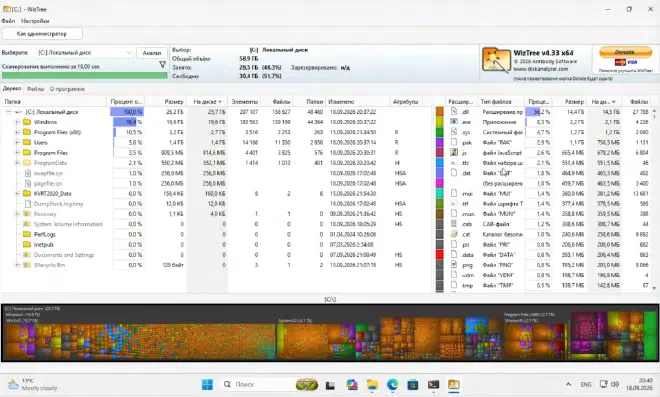
Task: Click the ENG language indicator
Action: click(x=586, y=384)
